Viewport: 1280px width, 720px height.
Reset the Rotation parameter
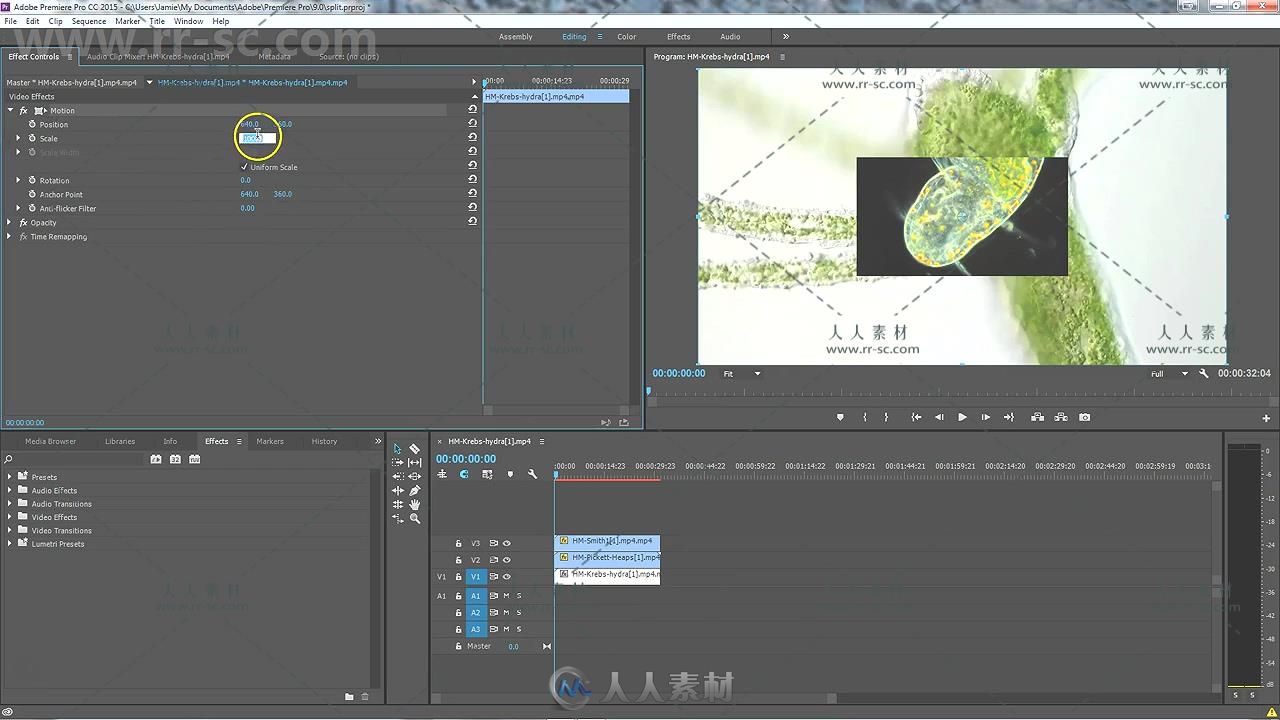472,180
